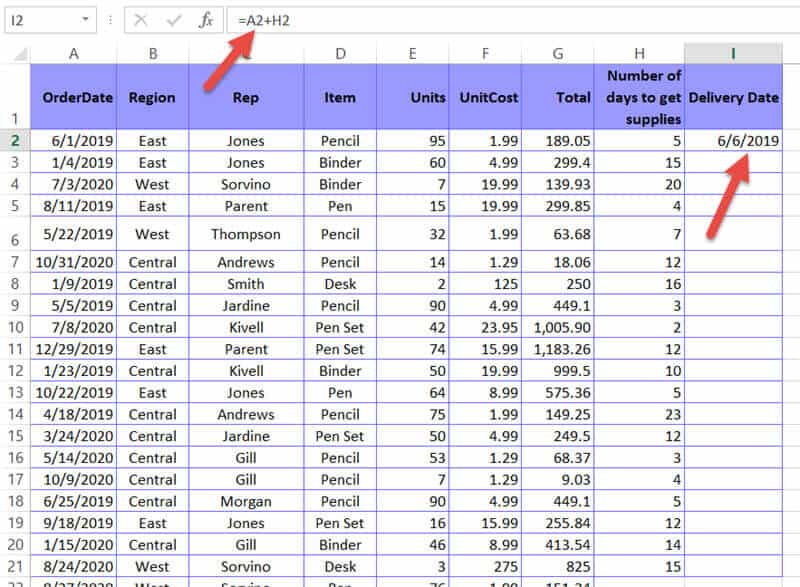Screen dimensions: 800x587
Task: Select the cell containing Thompson
Action: coord(246,233)
